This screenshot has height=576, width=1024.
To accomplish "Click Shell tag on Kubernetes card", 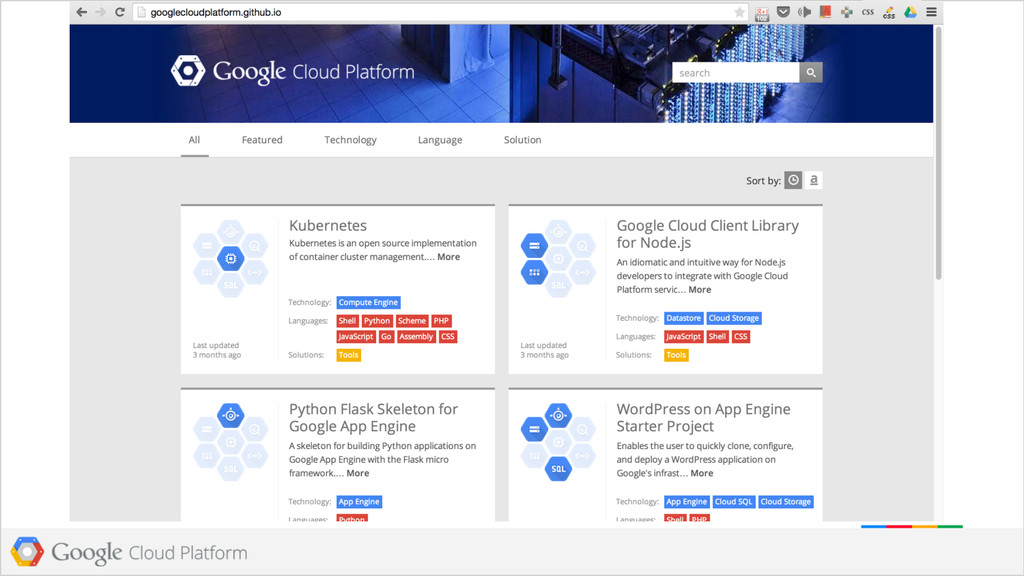I will 347,321.
